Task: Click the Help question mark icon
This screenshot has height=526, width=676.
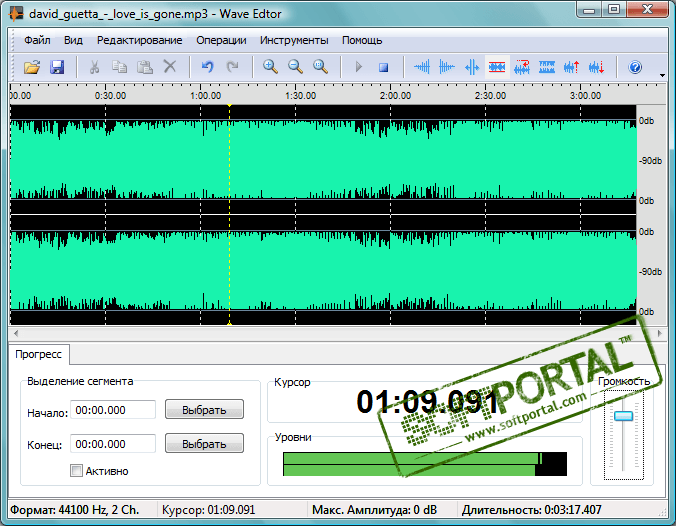Action: [634, 67]
